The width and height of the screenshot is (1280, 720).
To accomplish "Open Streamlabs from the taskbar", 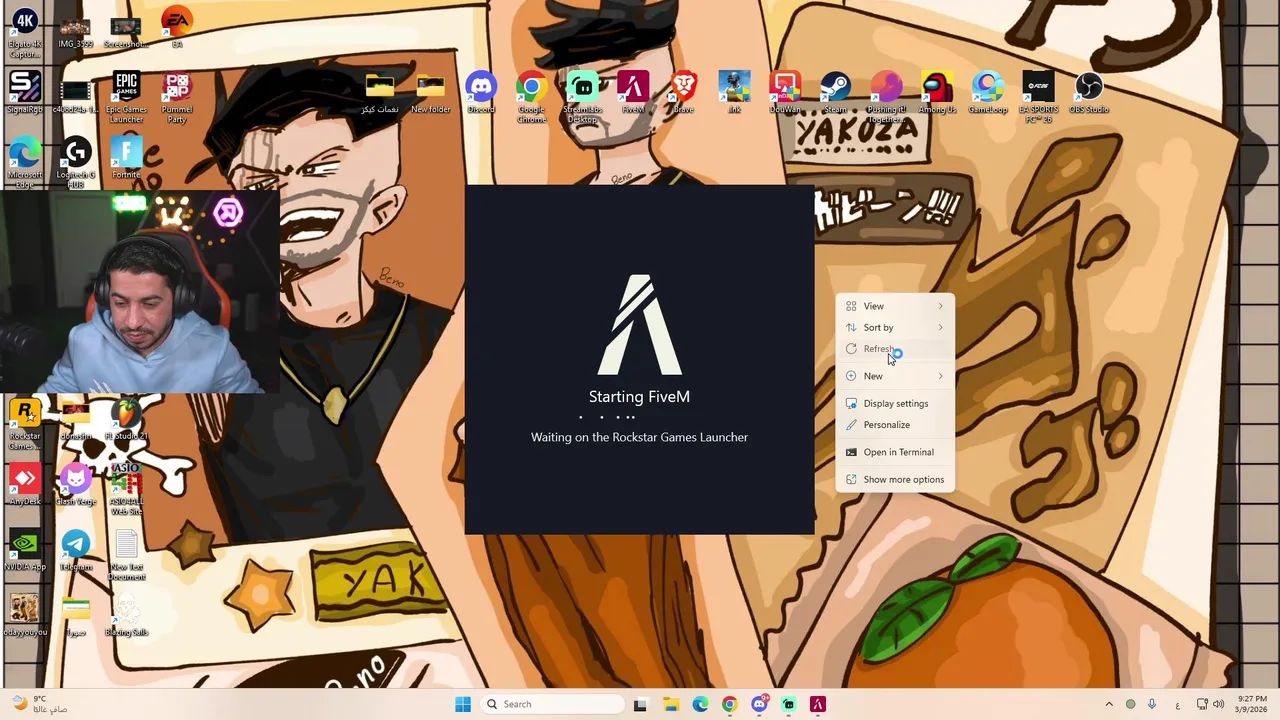I will (x=788, y=704).
